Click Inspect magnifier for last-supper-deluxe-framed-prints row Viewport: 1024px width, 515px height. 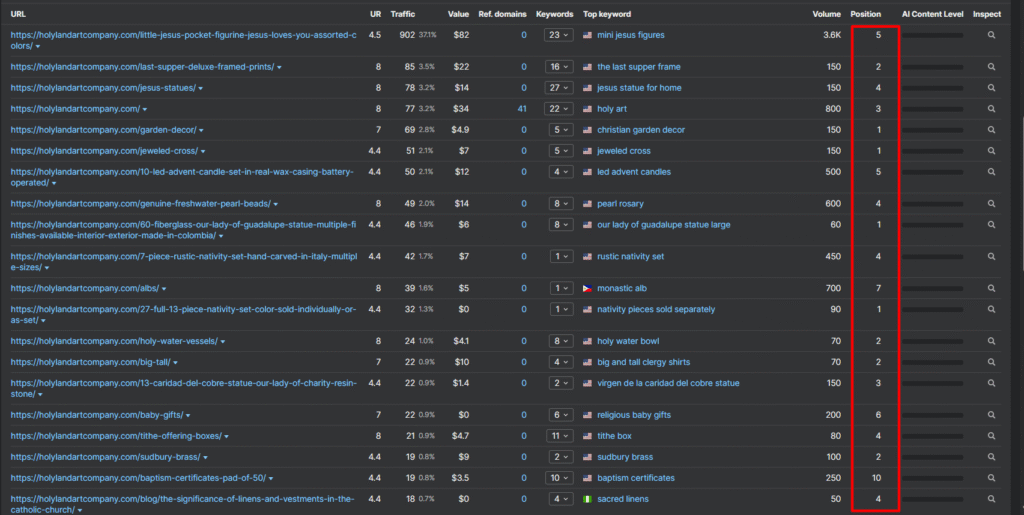(x=991, y=67)
